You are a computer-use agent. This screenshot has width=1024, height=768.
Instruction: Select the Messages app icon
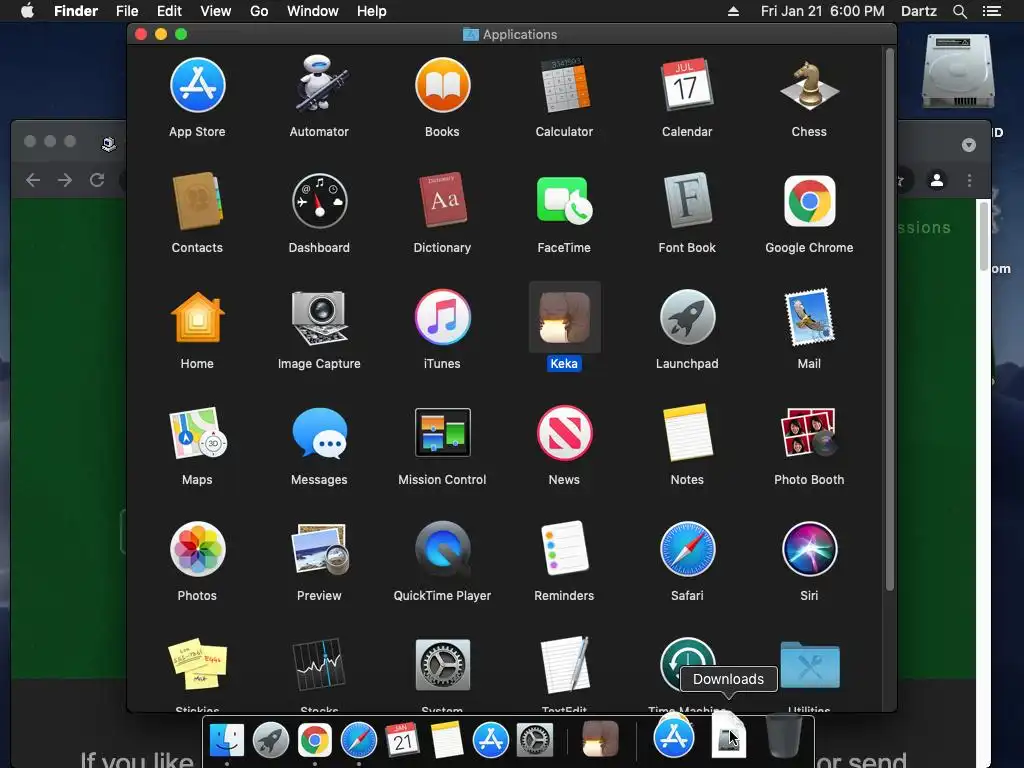click(319, 433)
